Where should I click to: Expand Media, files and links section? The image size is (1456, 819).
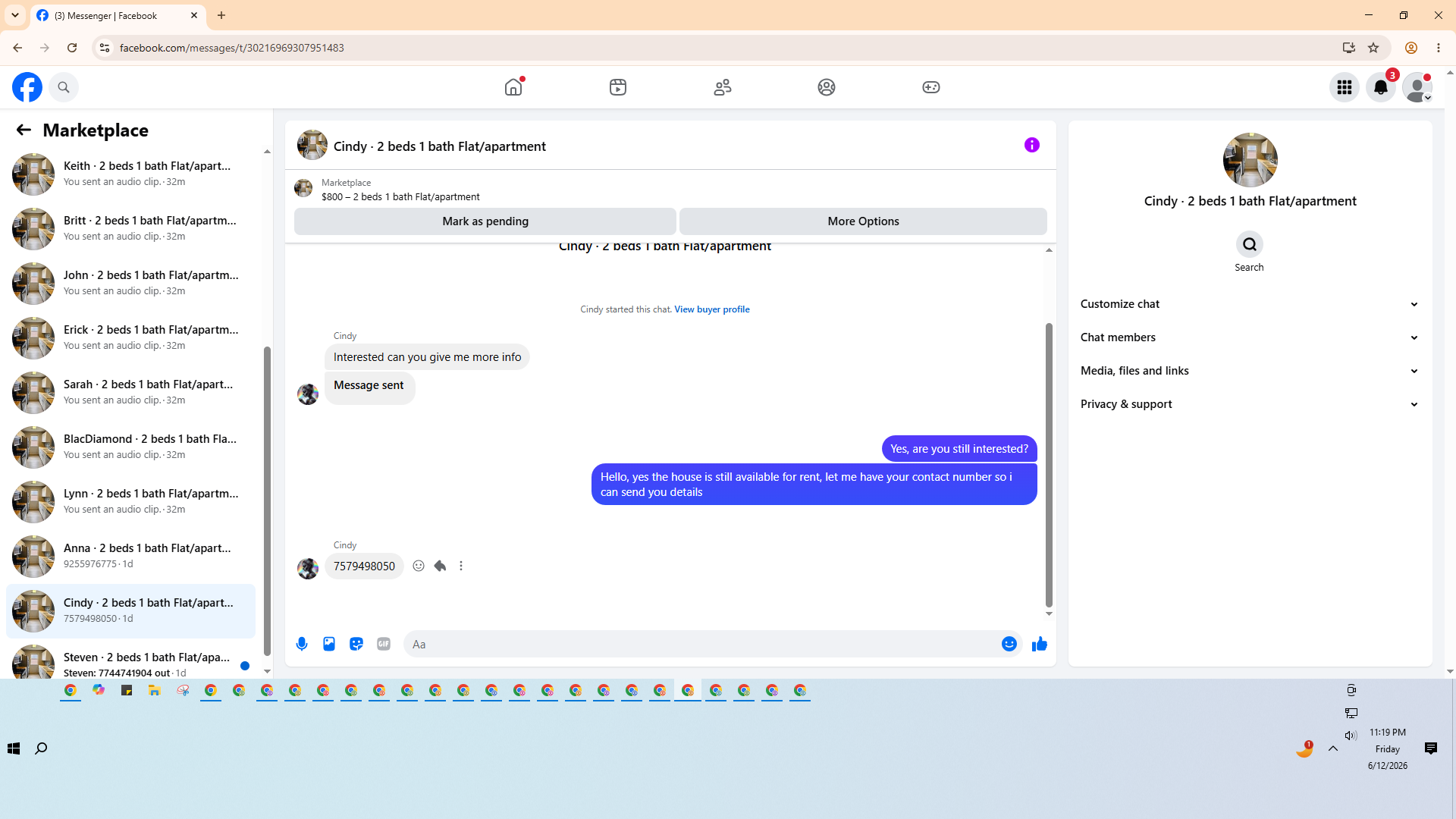[1249, 371]
